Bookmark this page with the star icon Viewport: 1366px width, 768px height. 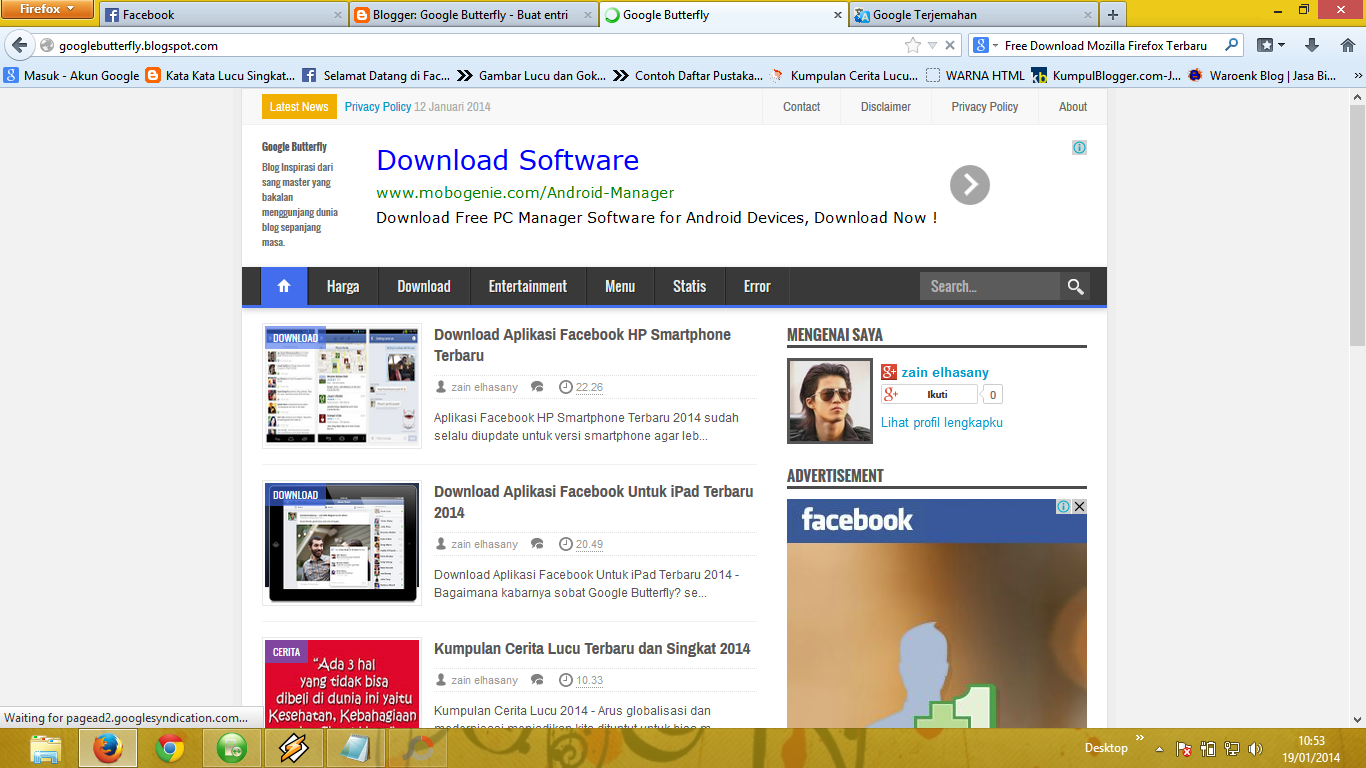pos(912,45)
